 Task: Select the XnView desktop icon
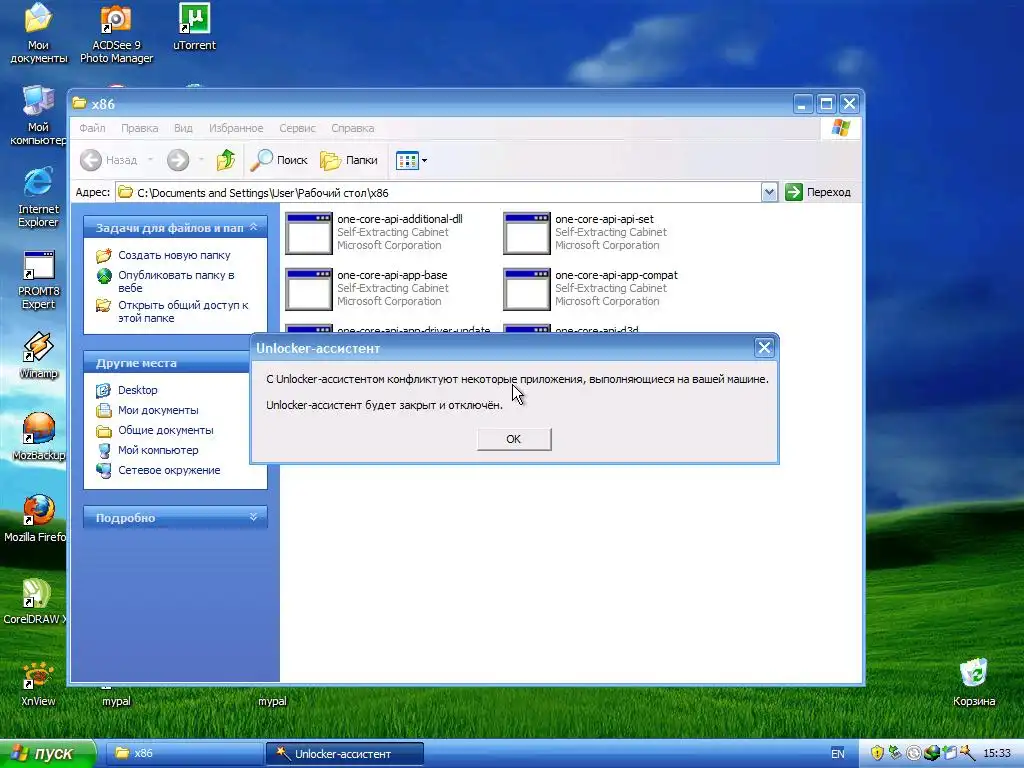(37, 675)
